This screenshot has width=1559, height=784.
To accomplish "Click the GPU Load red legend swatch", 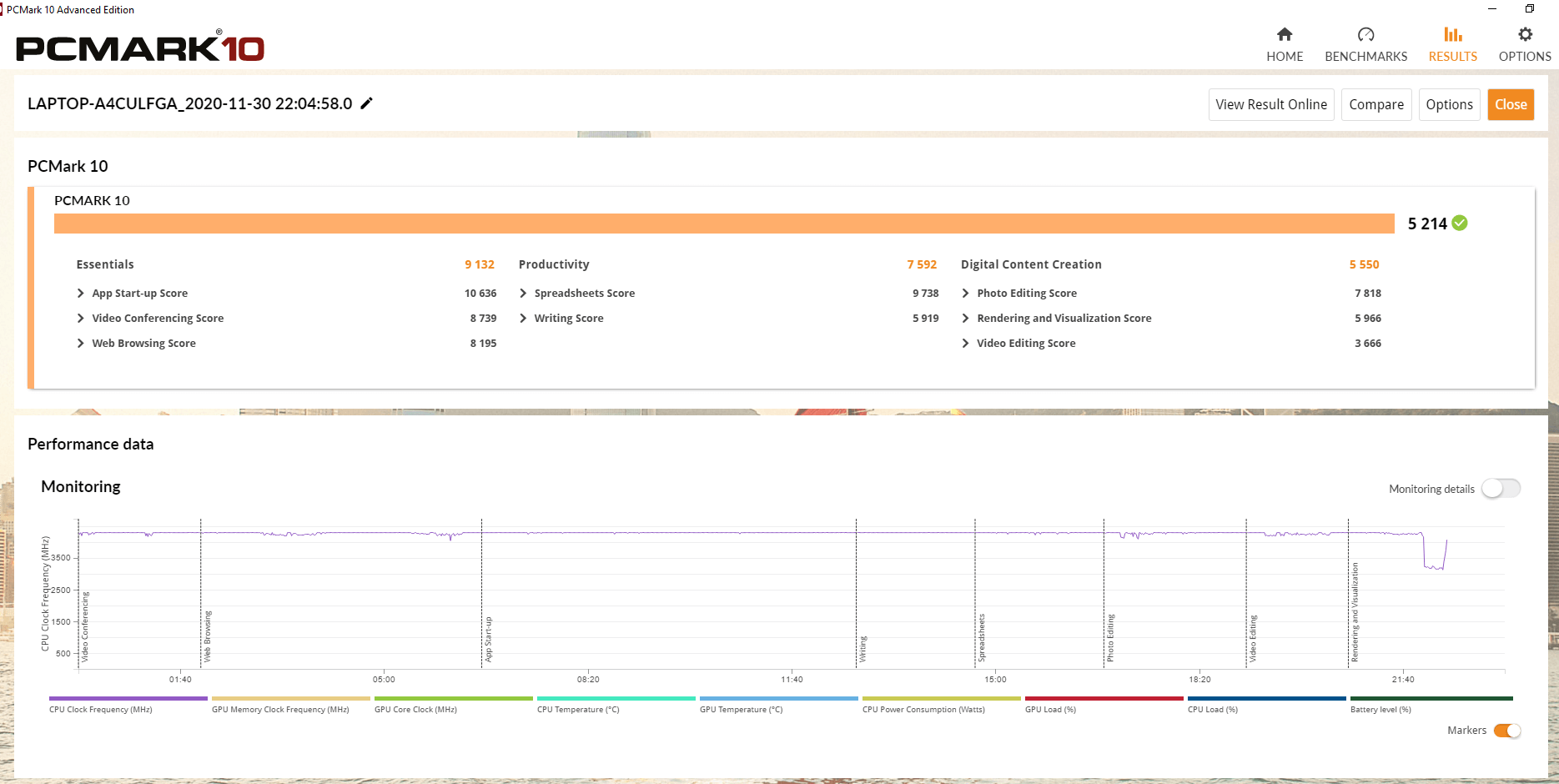I will point(1104,699).
